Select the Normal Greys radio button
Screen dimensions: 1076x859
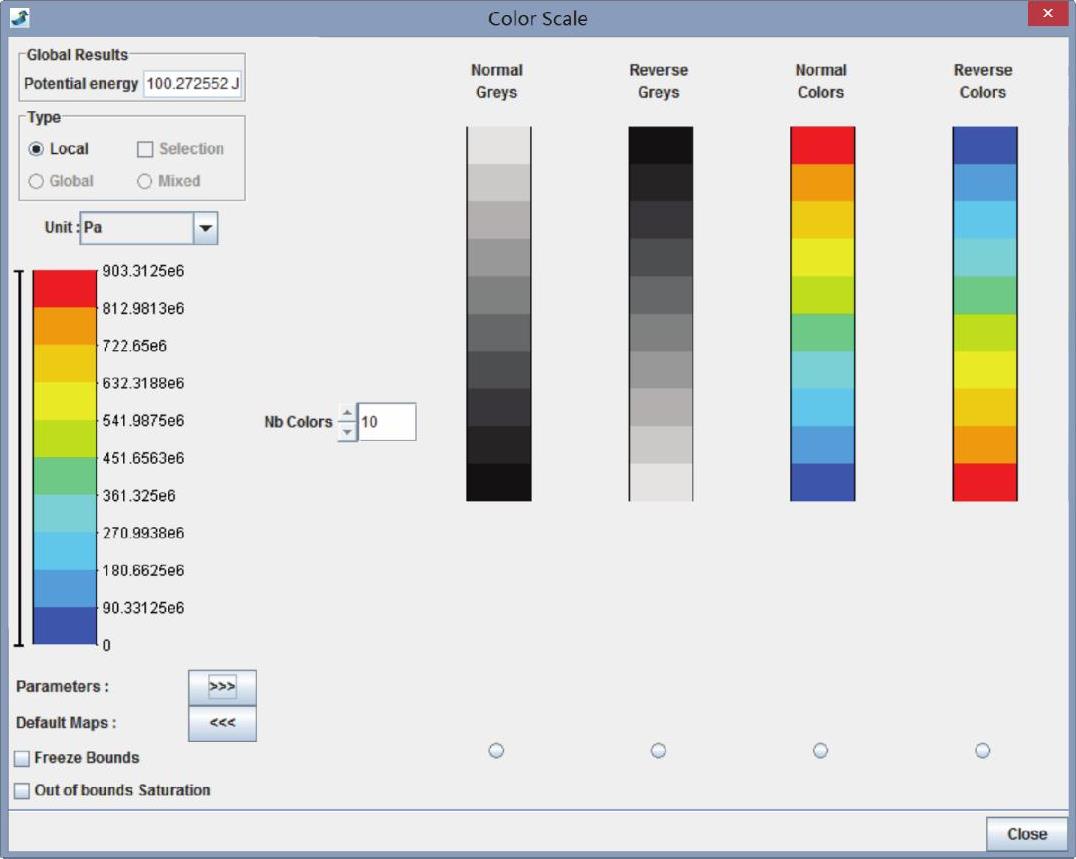[x=496, y=751]
